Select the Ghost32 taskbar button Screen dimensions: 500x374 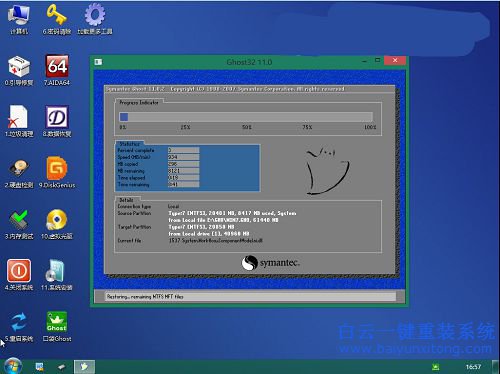(x=84, y=367)
